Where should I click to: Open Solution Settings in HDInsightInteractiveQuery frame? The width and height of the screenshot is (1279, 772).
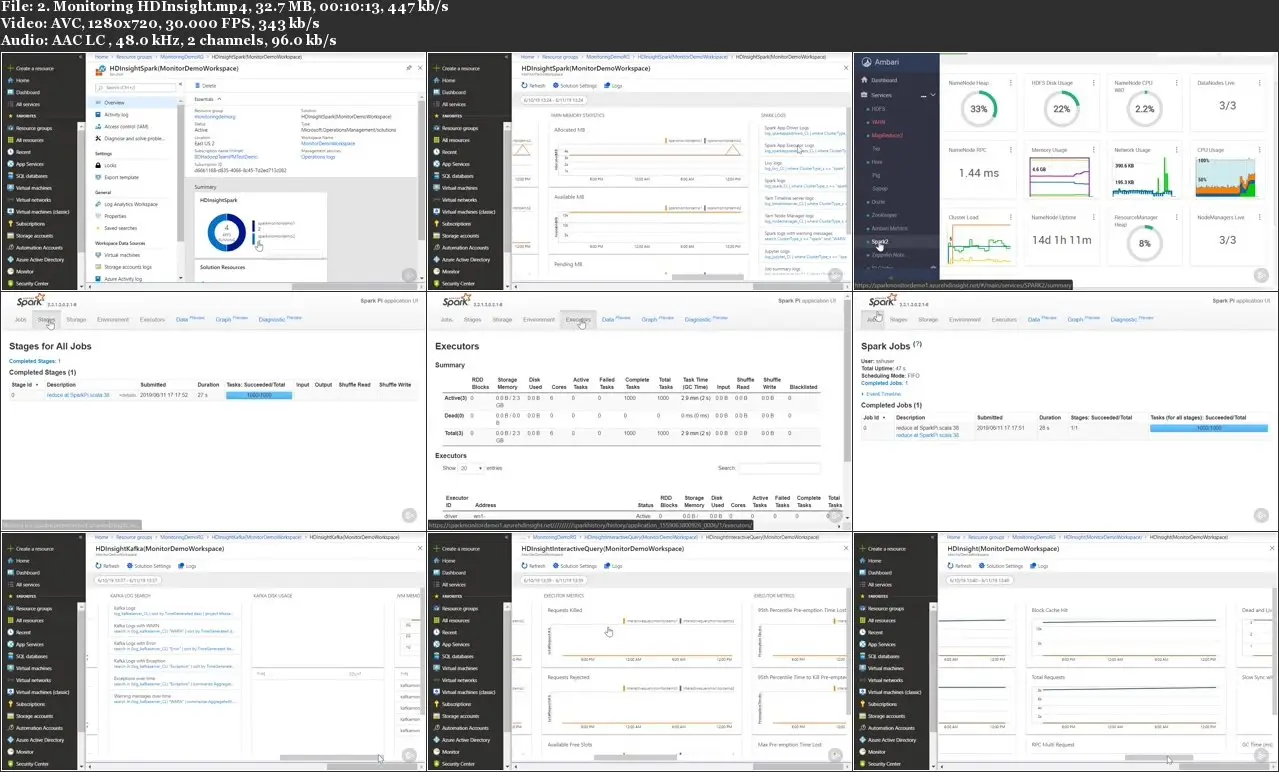click(574, 566)
